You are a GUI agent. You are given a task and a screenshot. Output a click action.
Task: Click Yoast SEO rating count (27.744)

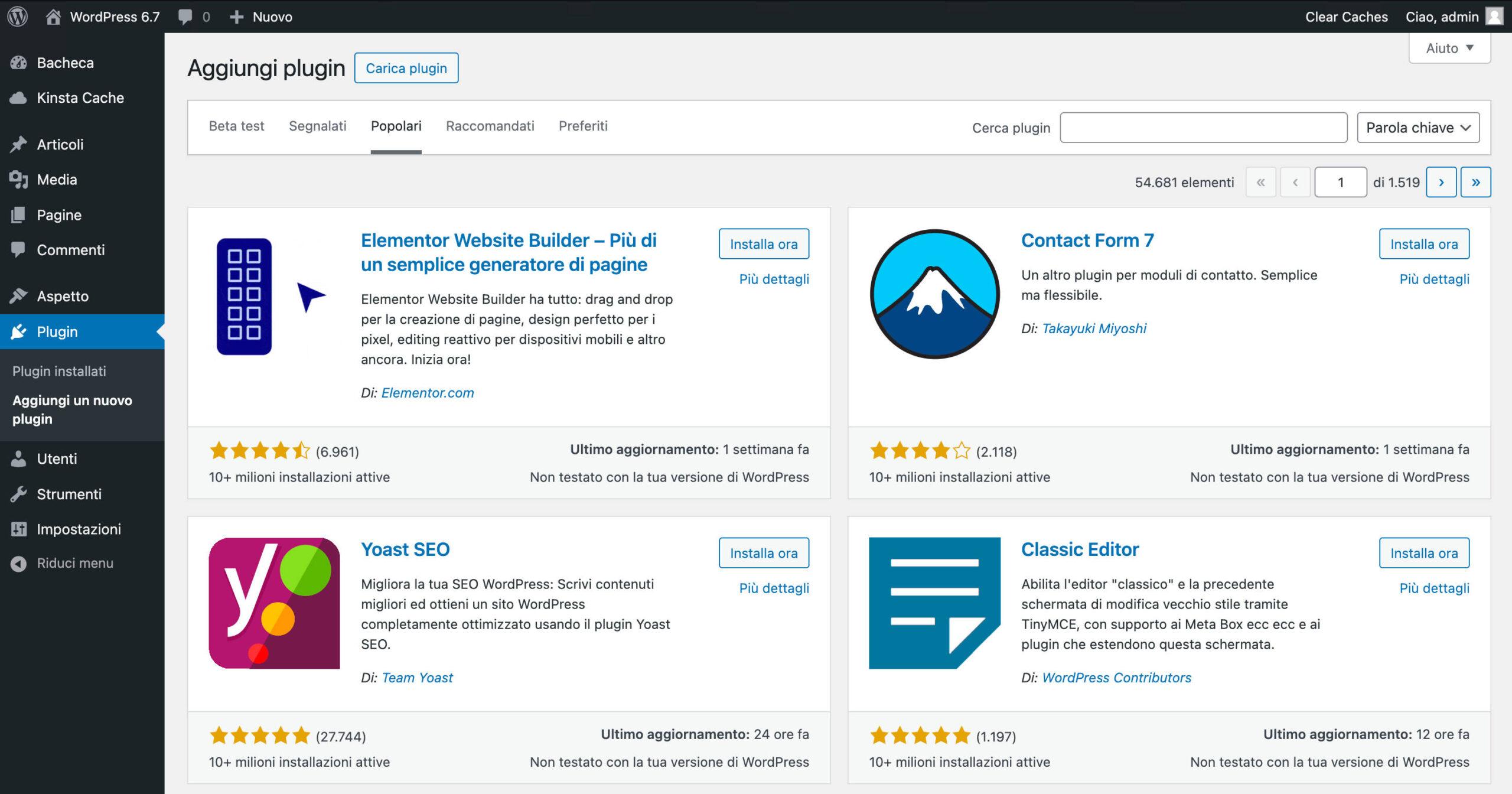[x=341, y=737]
